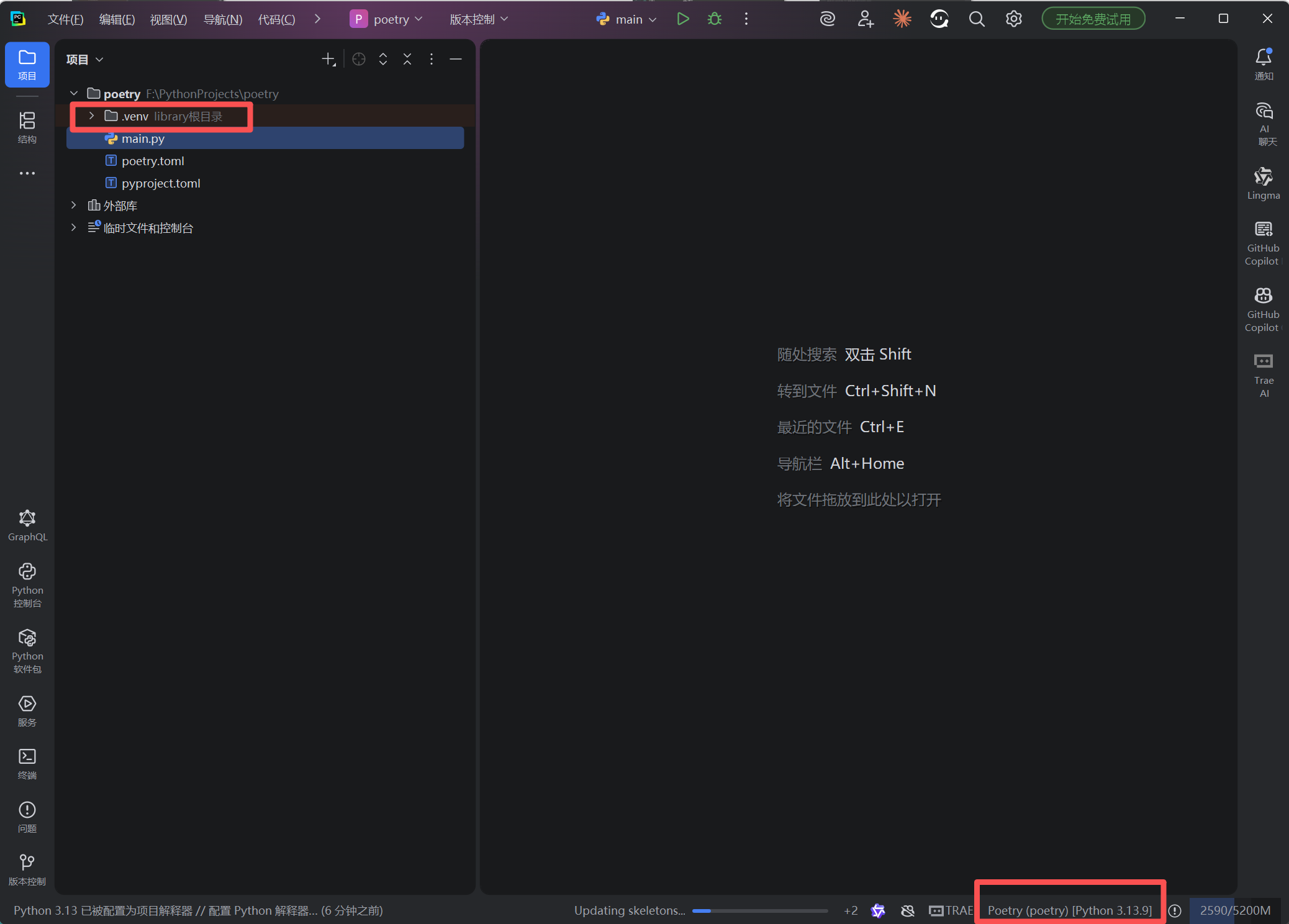
Task: Open the 文件(F) menu
Action: pyautogui.click(x=65, y=19)
